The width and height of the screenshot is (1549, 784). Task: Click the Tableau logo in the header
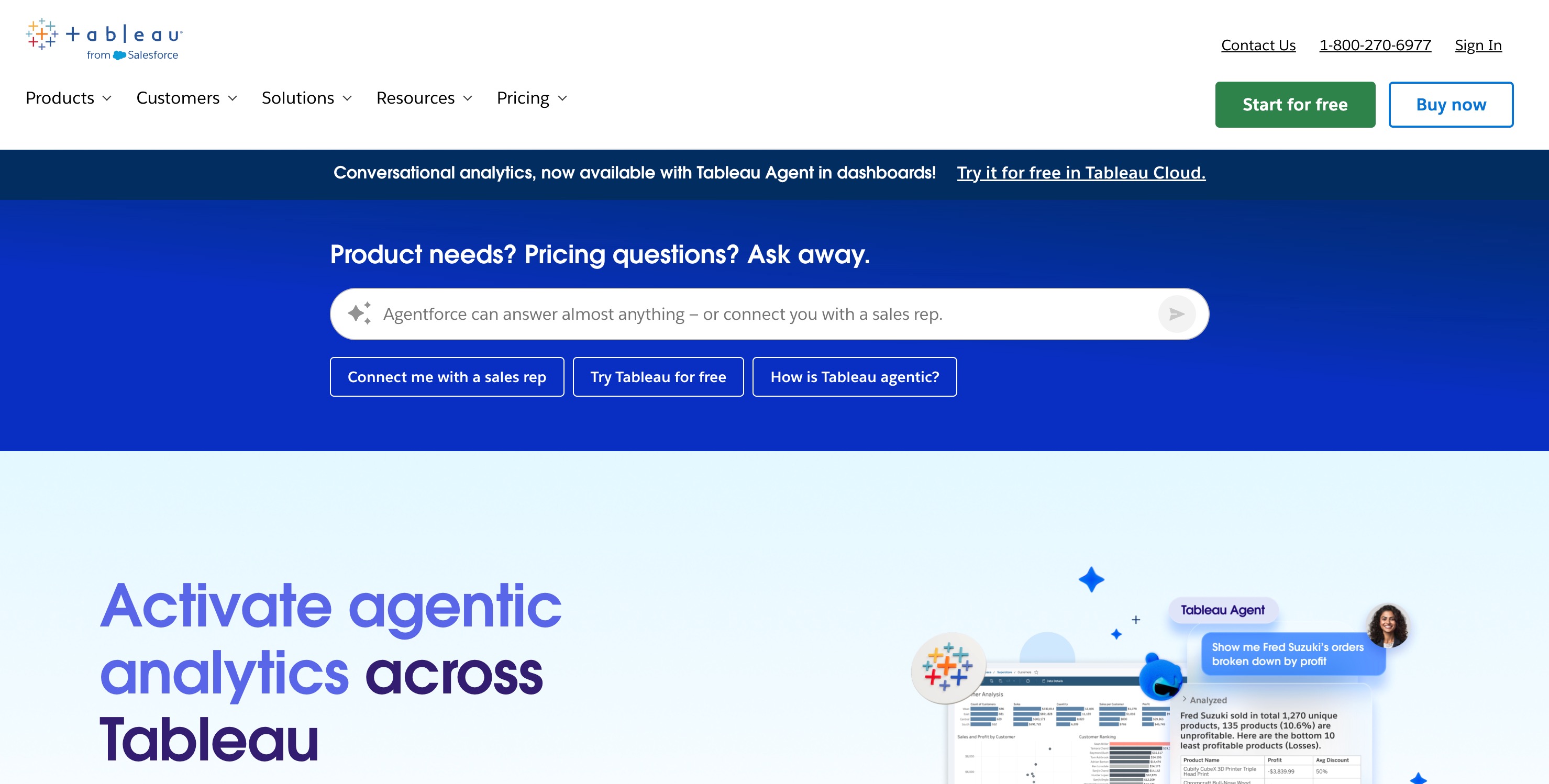click(x=104, y=39)
